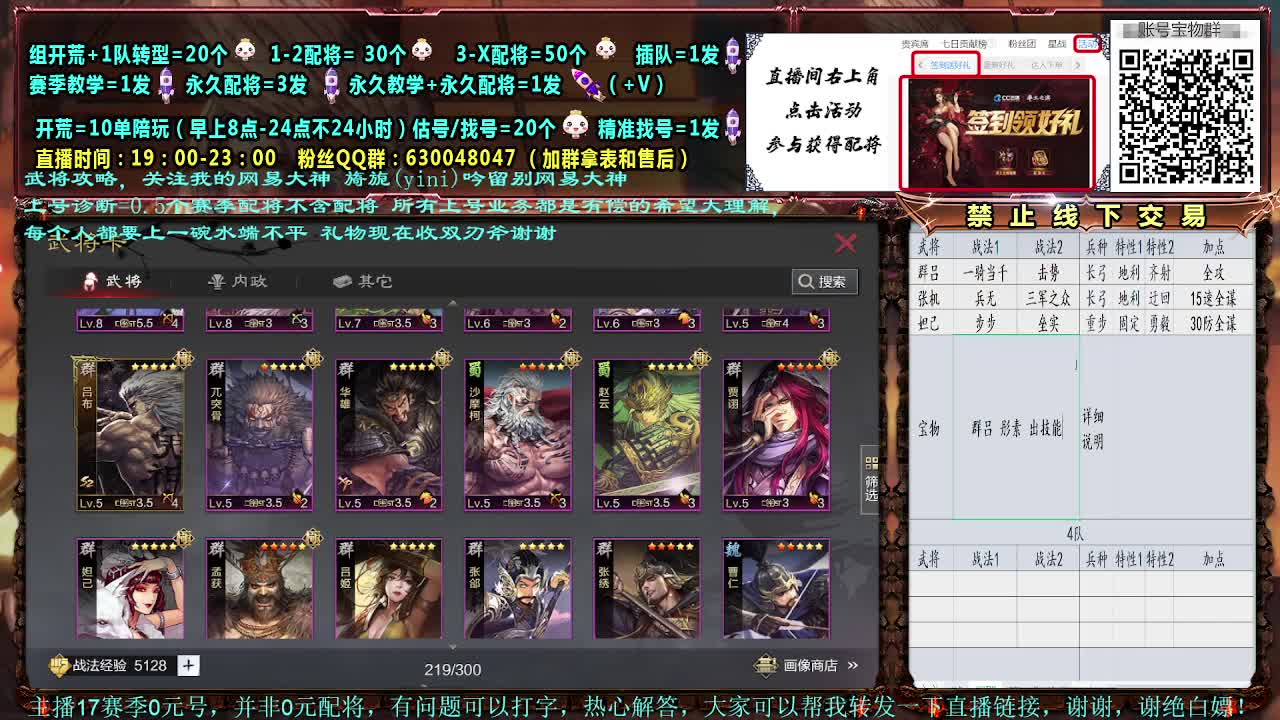Click the 30防全谋 table cell
The width and height of the screenshot is (1280, 720).
(x=1213, y=323)
